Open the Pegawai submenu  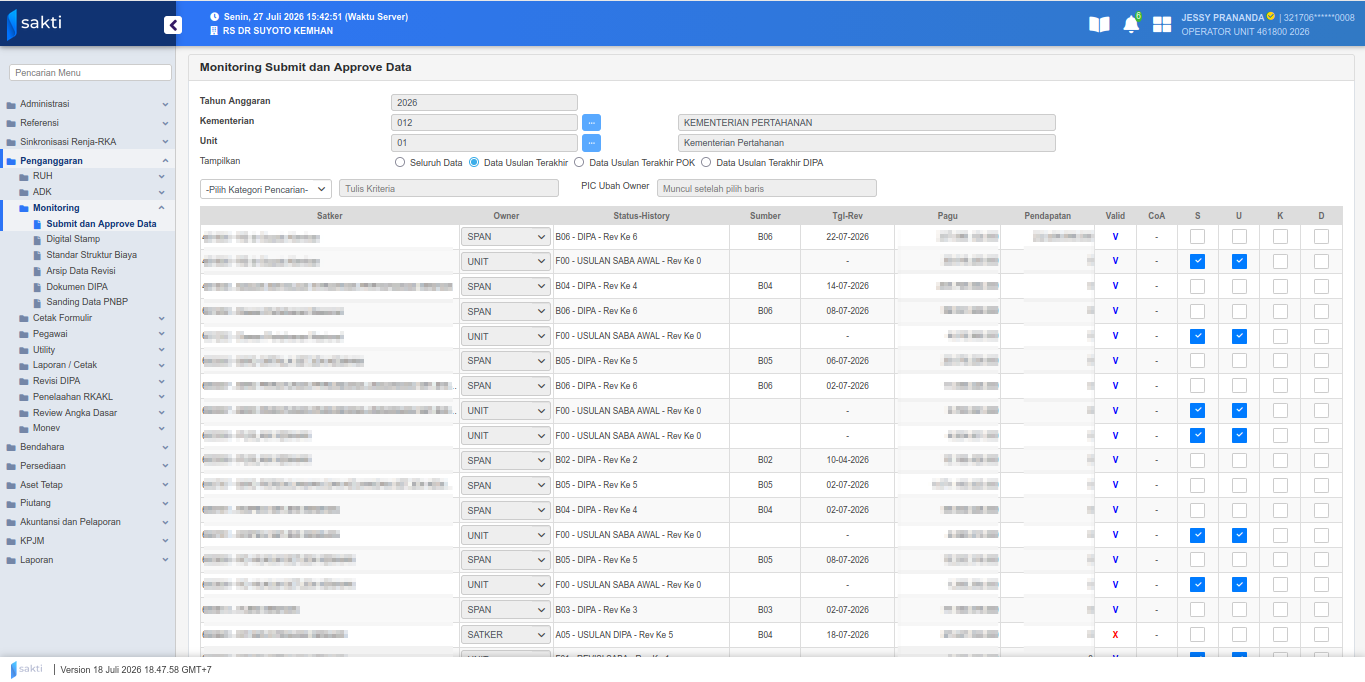[x=50, y=334]
